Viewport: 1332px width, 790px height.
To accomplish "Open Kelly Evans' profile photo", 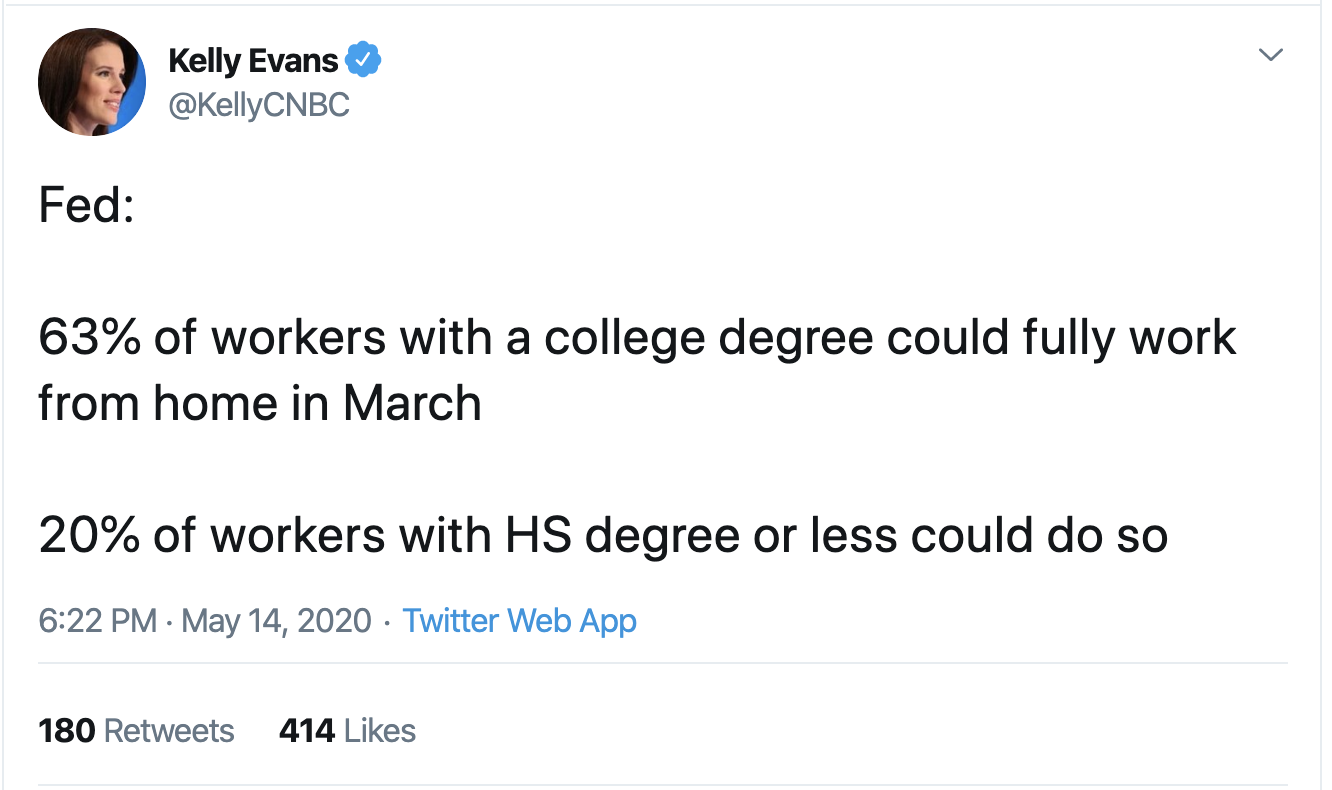I will click(x=91, y=83).
